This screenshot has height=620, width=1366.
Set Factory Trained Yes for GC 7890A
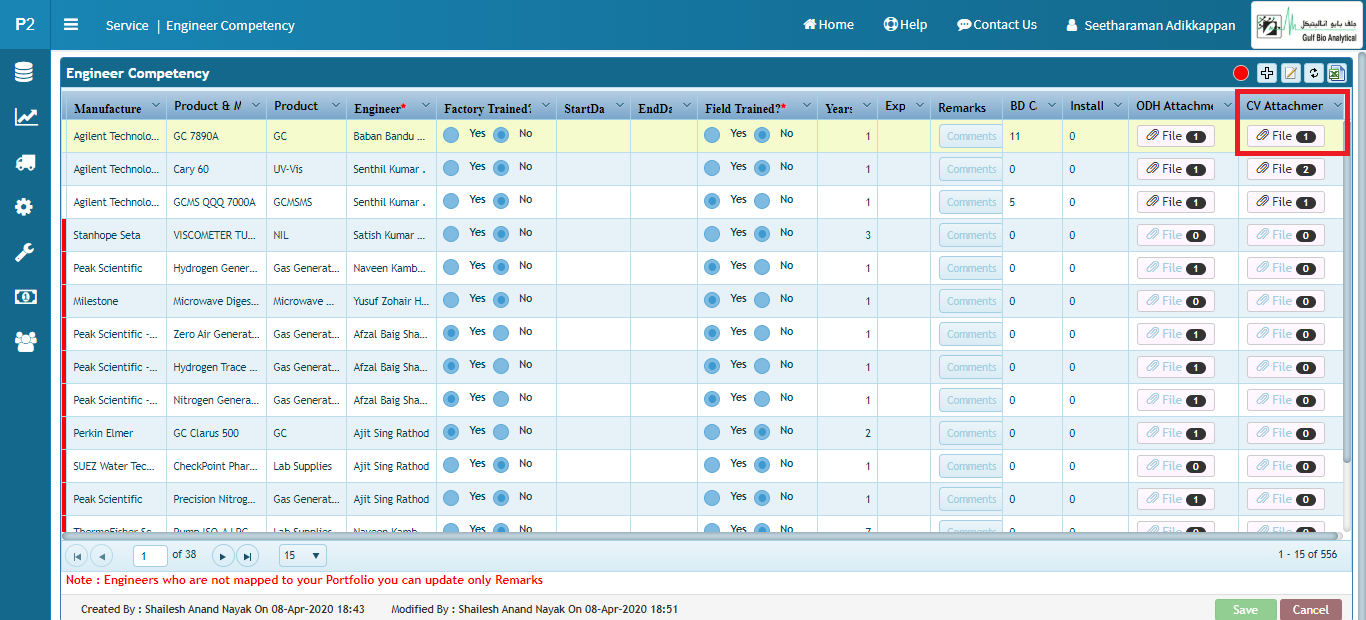point(451,135)
